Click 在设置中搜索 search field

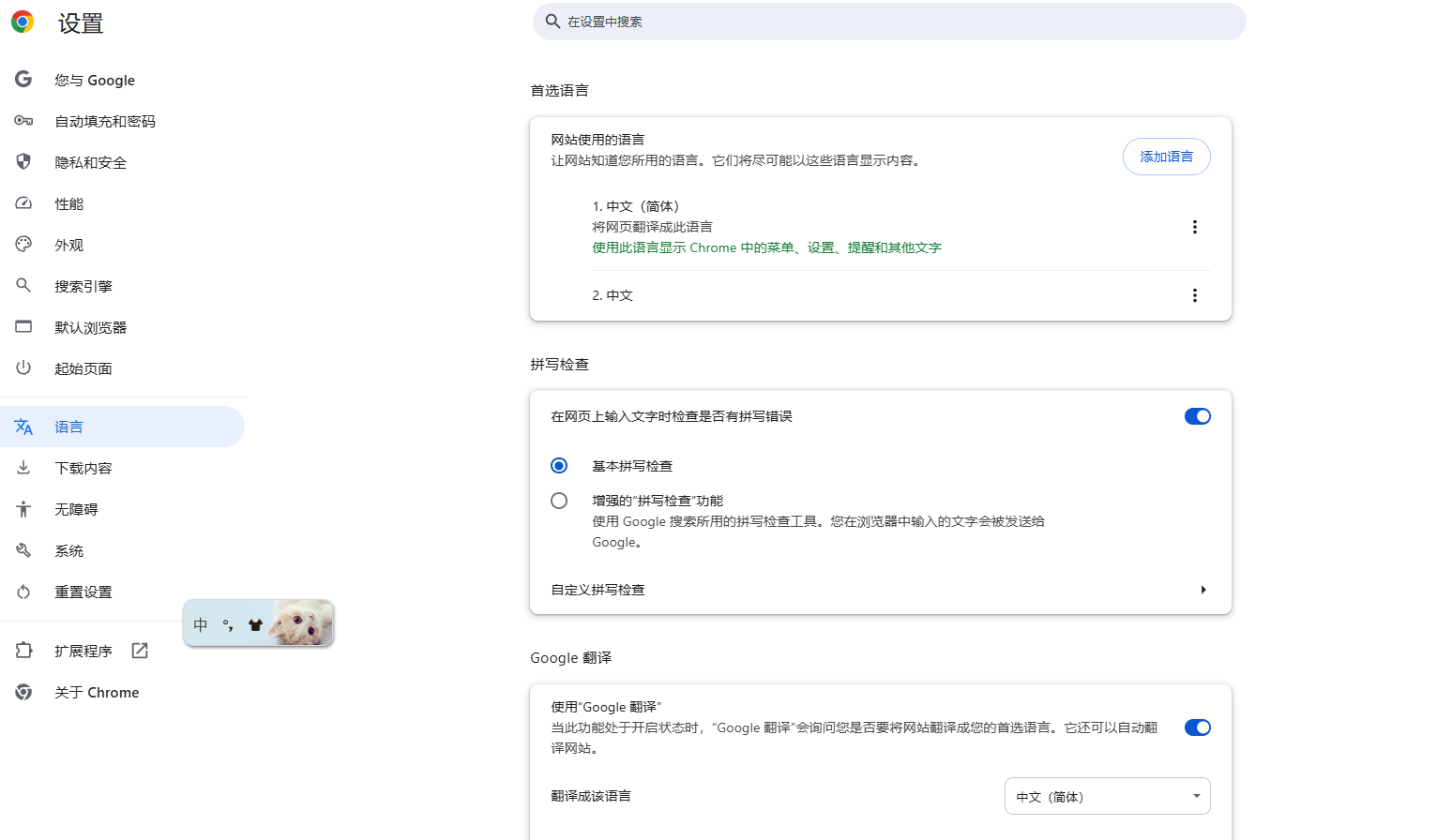tap(889, 22)
